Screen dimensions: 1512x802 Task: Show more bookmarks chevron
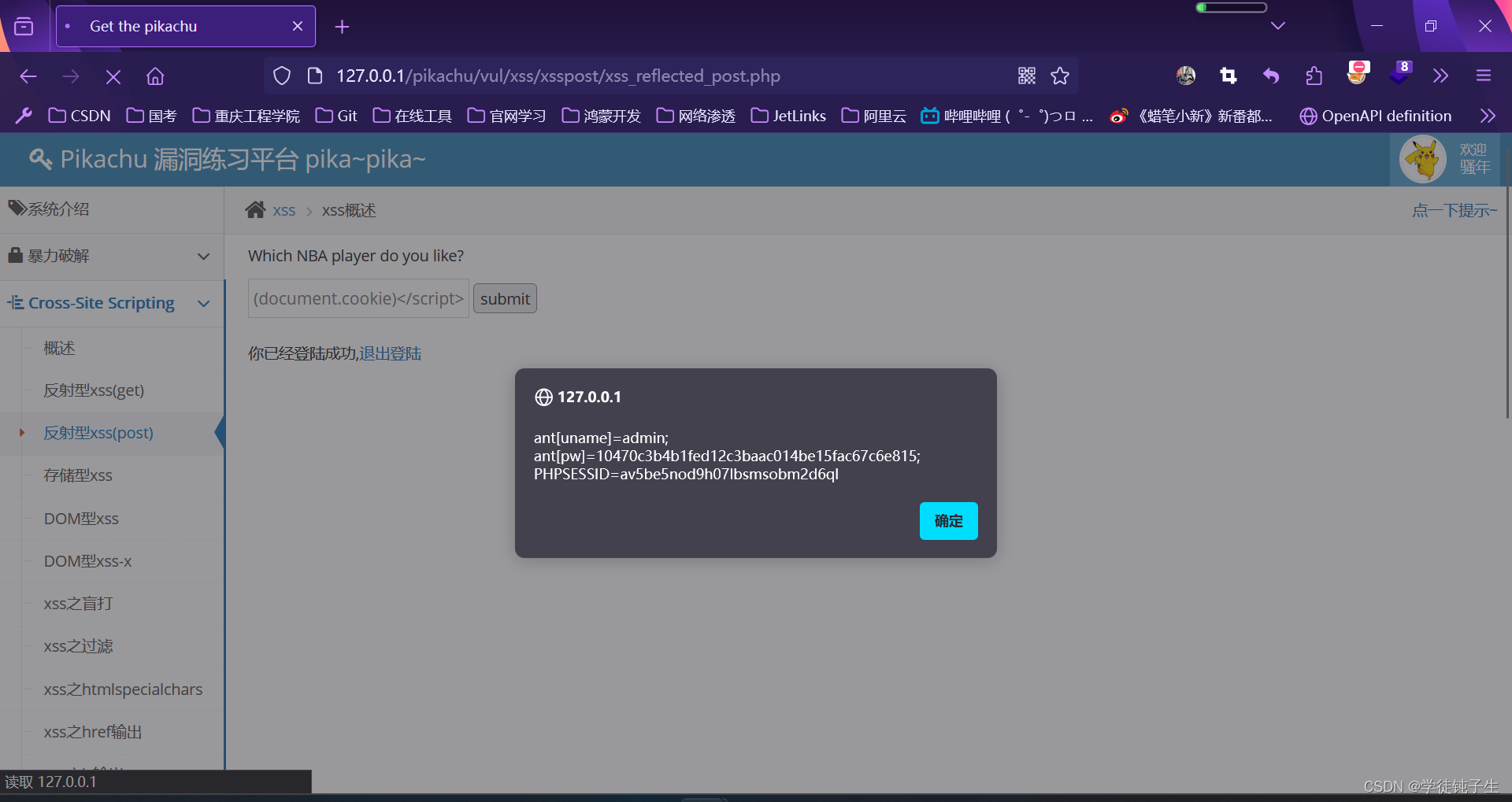pyautogui.click(x=1487, y=116)
